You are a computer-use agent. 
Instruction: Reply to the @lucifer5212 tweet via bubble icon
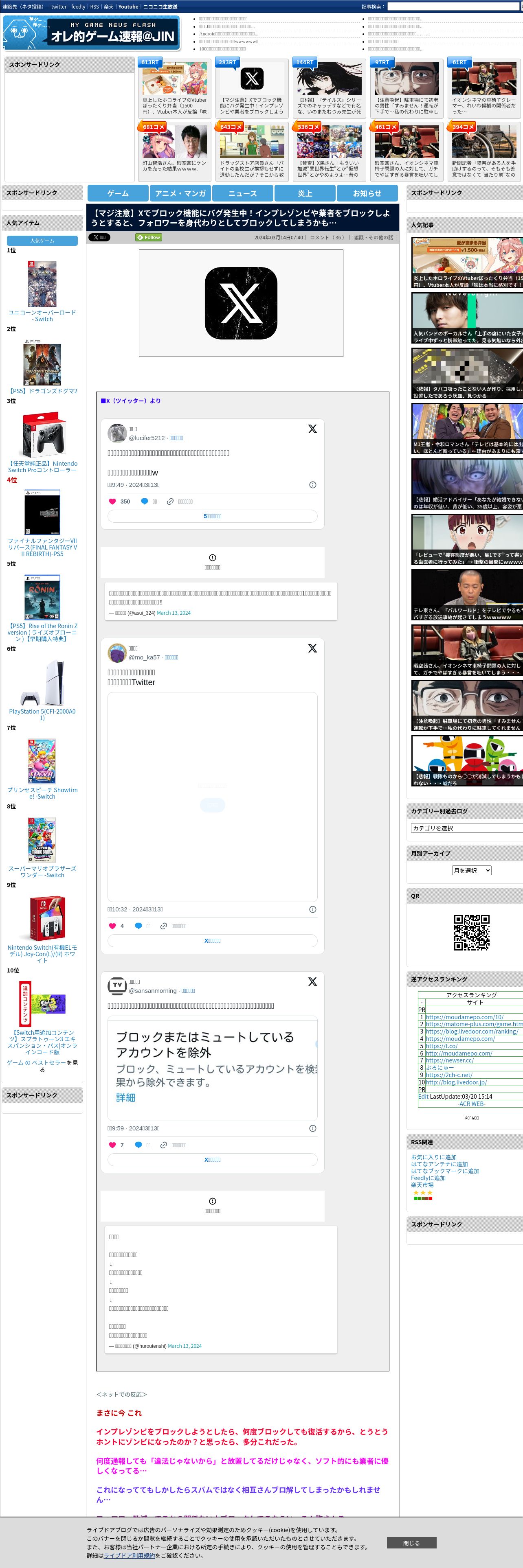point(144,501)
